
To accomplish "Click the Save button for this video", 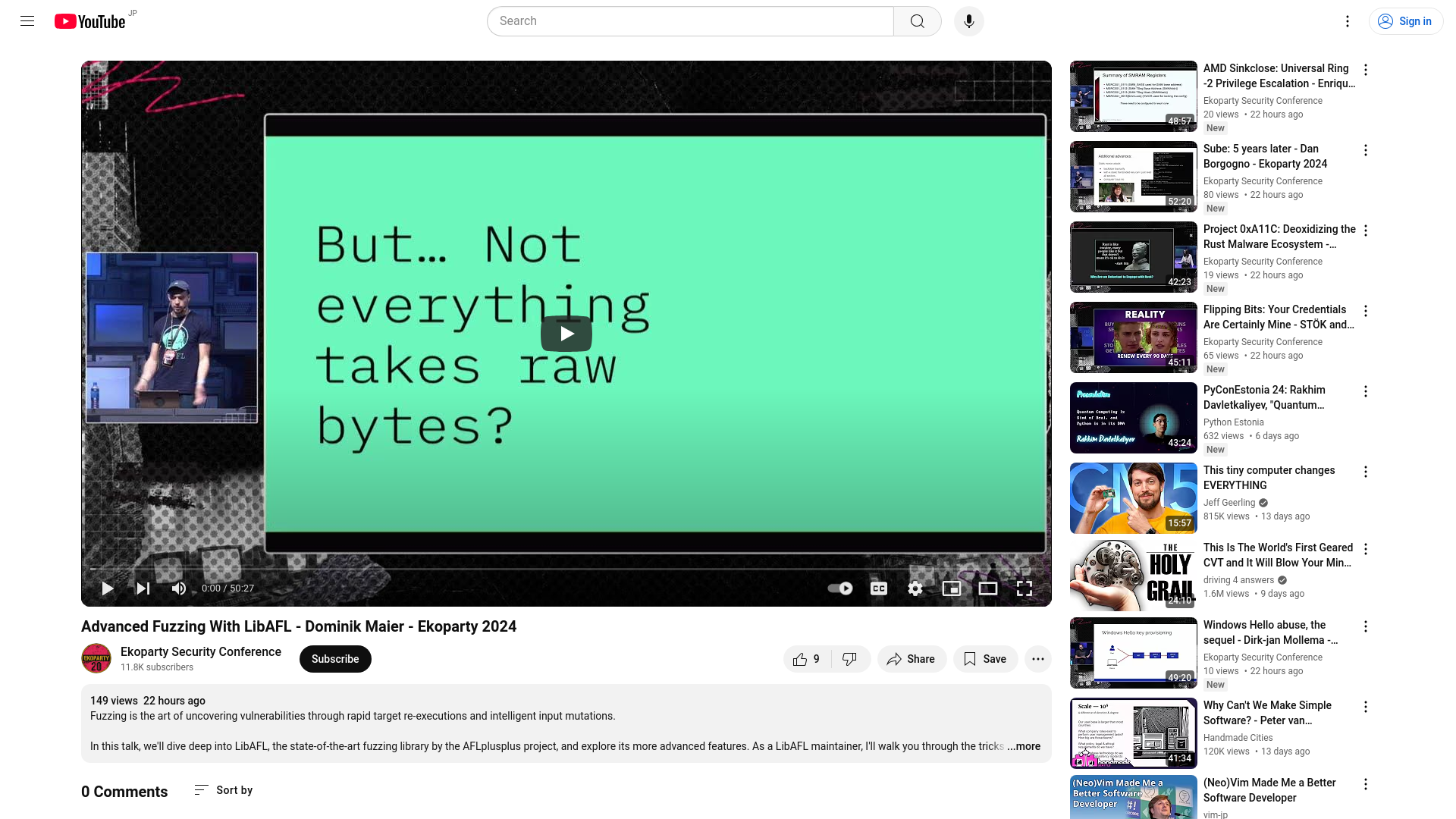I will click(x=985, y=658).
